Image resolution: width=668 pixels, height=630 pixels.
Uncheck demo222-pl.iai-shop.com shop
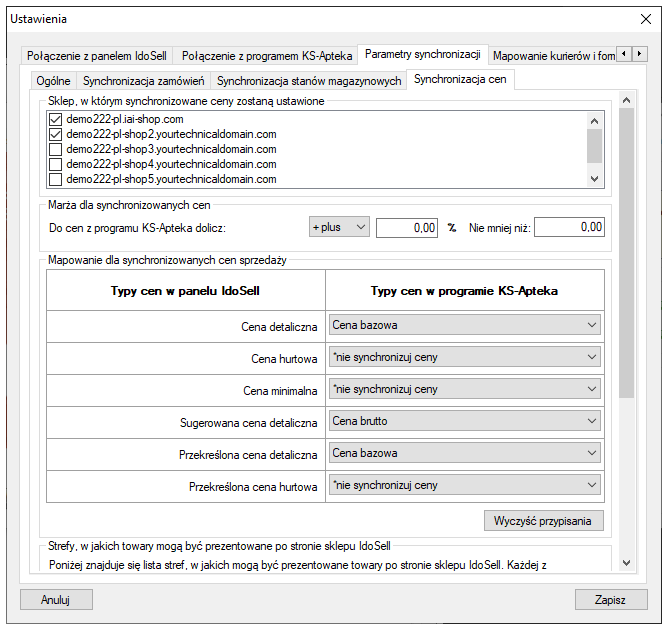pos(55,119)
